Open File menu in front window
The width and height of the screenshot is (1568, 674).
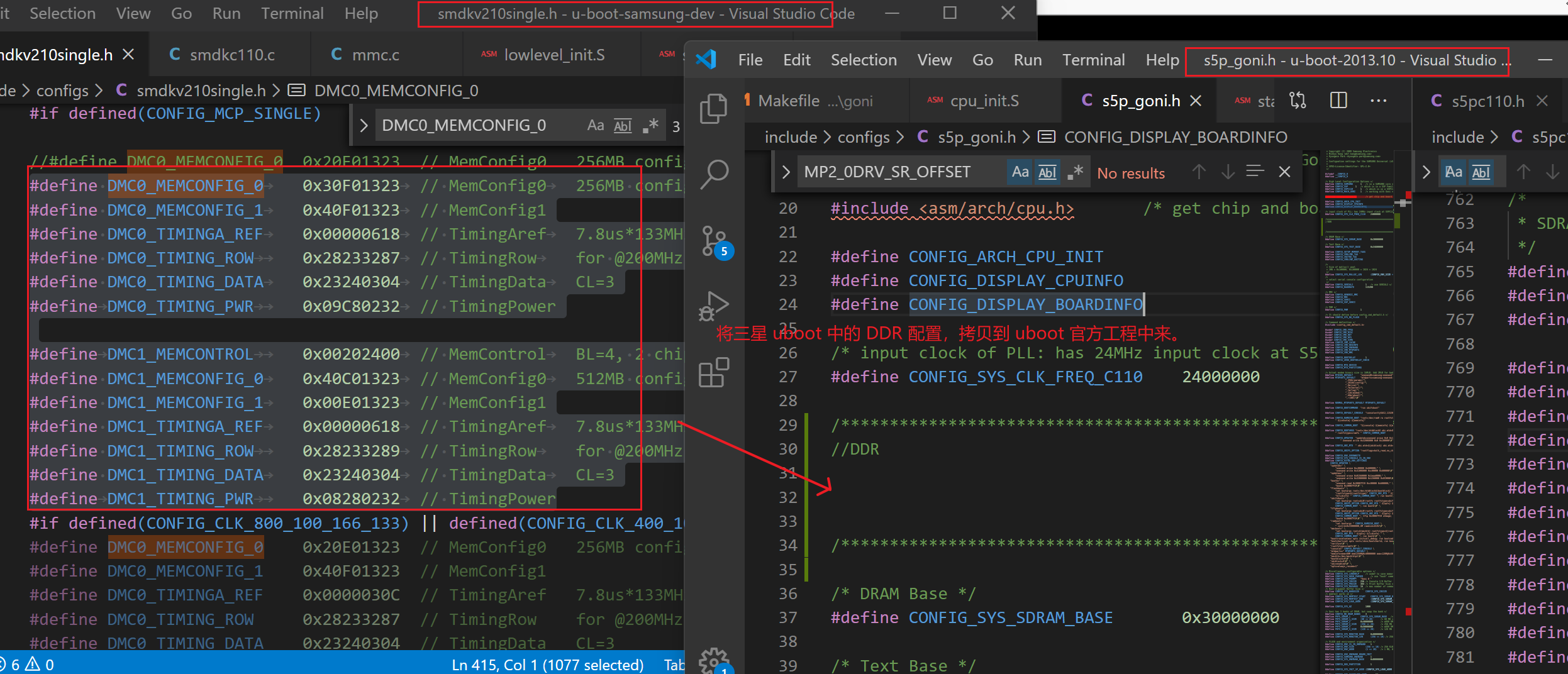[x=750, y=60]
